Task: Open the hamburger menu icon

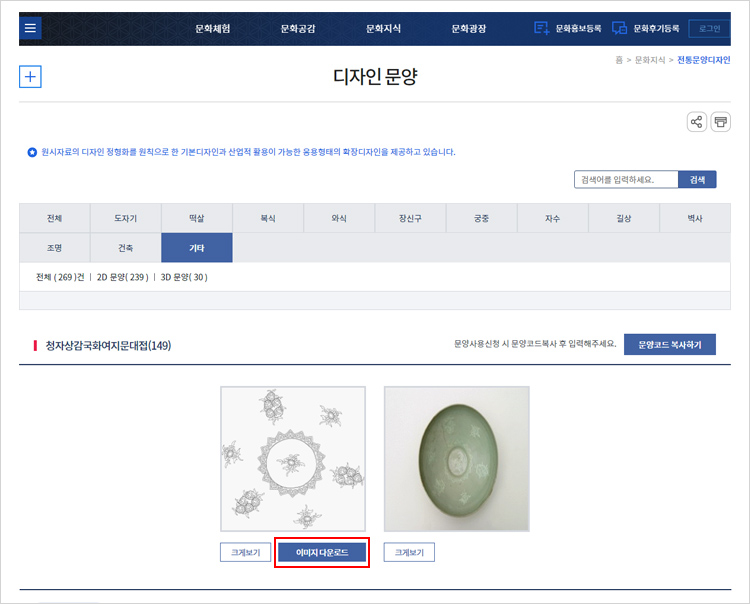Action: [x=31, y=28]
